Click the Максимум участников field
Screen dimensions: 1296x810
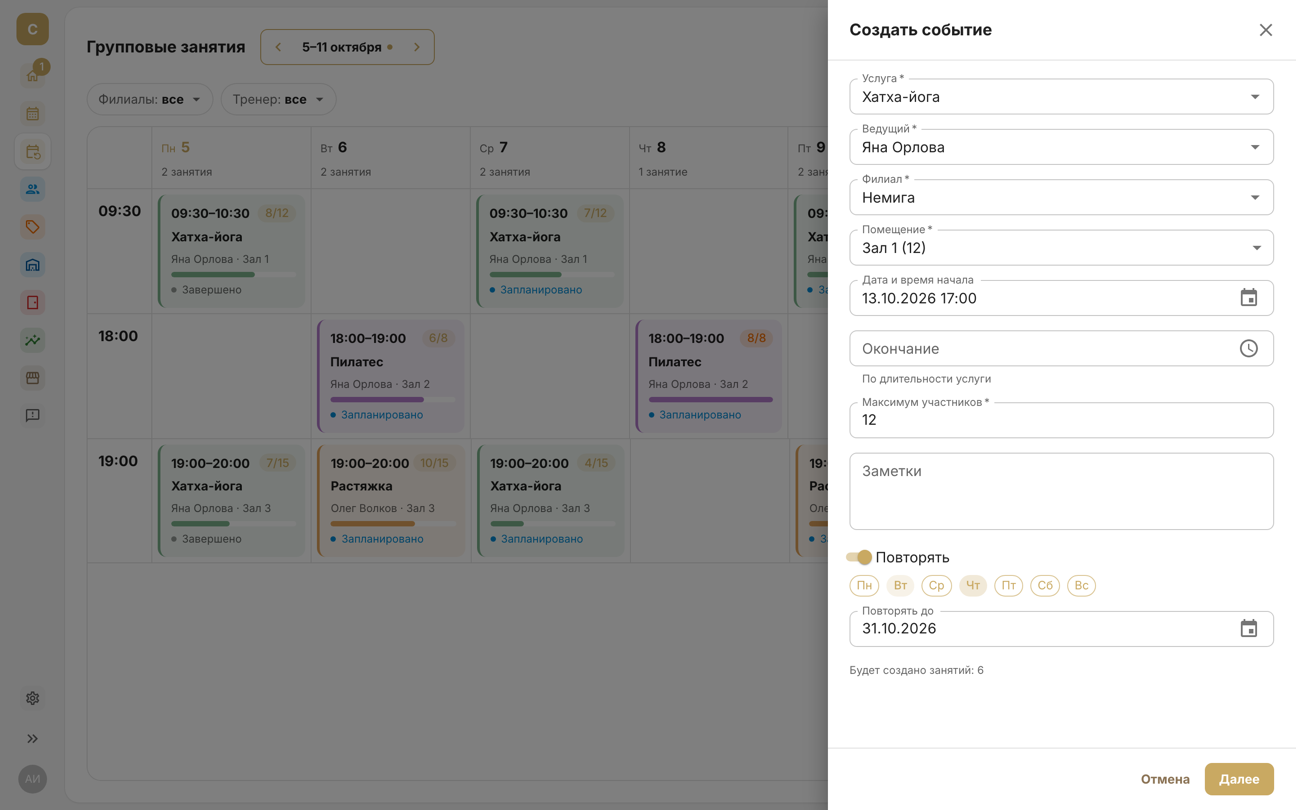(x=1061, y=420)
